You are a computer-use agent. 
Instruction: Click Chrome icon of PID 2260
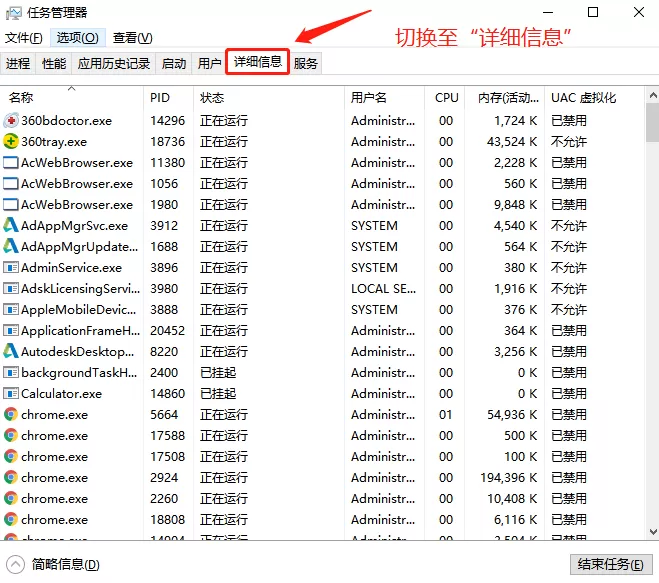pos(11,499)
